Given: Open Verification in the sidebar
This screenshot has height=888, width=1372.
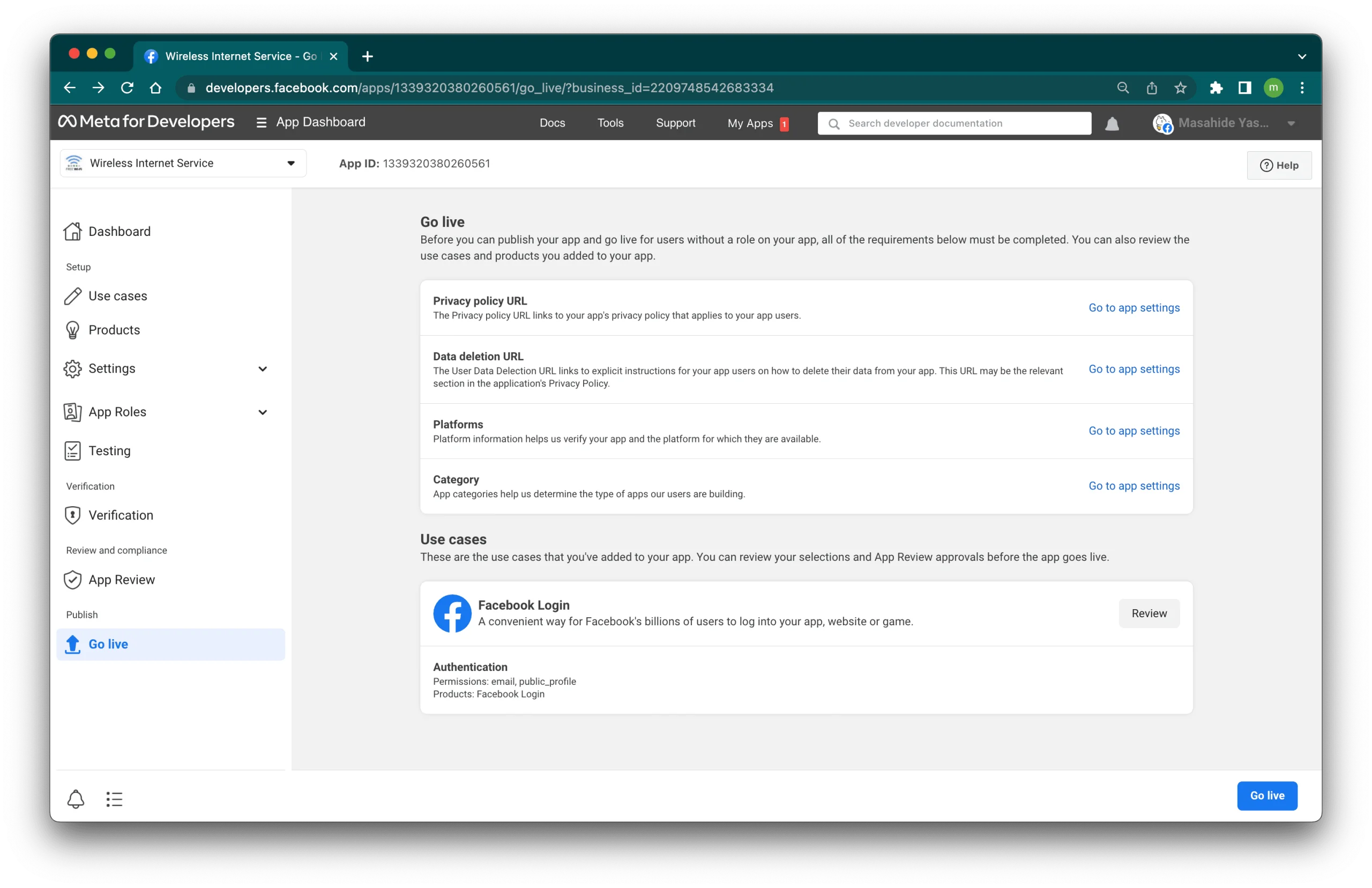Looking at the screenshot, I should click(121, 515).
